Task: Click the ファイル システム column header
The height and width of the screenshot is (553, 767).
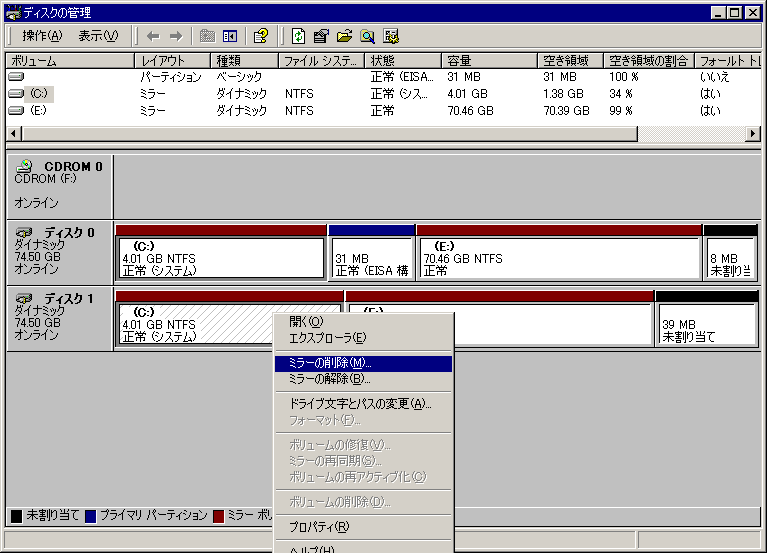Action: click(322, 61)
